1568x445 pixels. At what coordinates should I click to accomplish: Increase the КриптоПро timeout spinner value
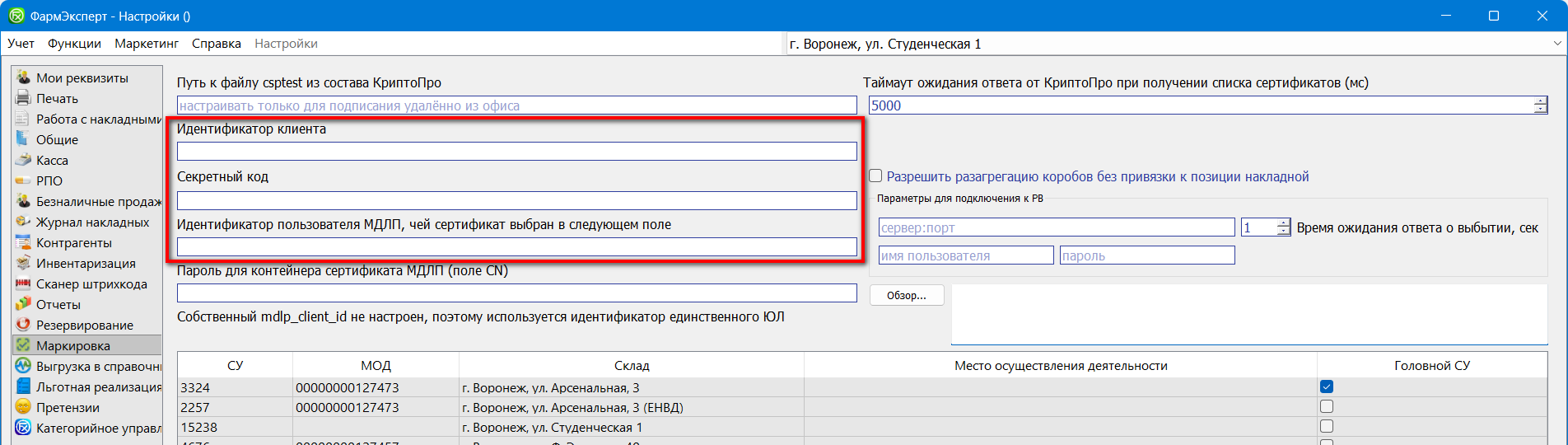tap(1540, 101)
